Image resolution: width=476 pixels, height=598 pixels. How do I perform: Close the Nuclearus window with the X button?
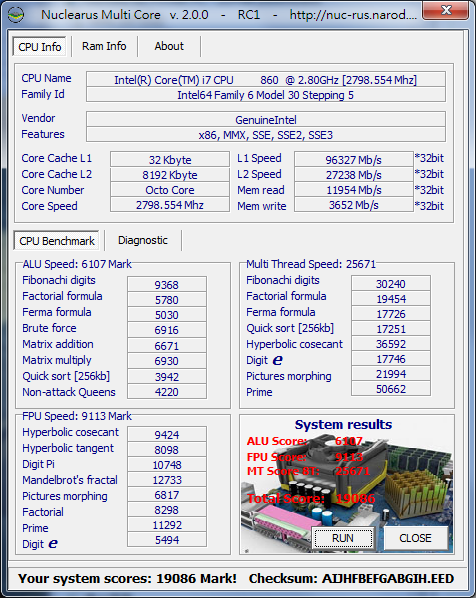445,10
